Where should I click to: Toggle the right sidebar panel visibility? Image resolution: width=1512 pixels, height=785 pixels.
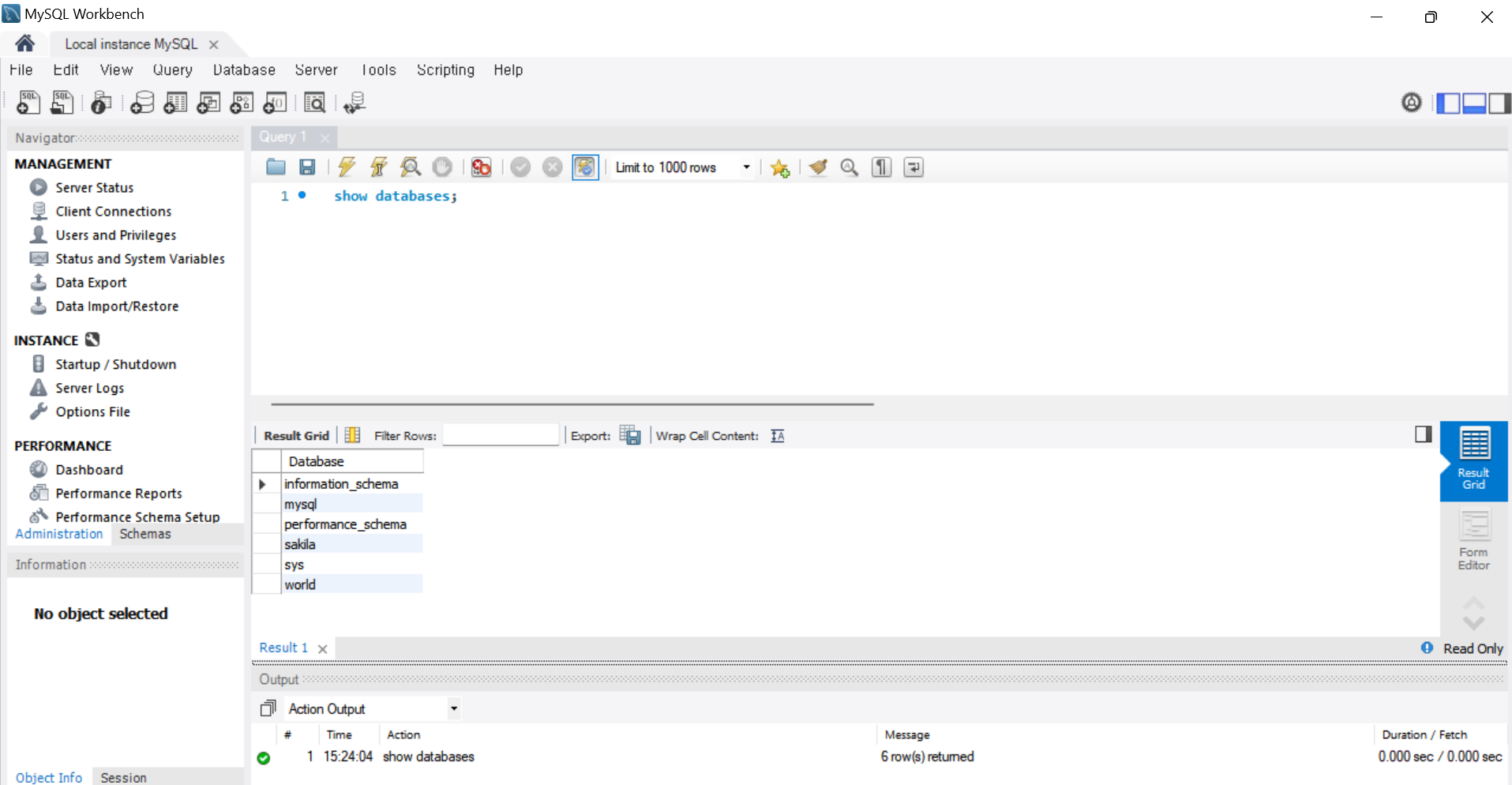1499,103
